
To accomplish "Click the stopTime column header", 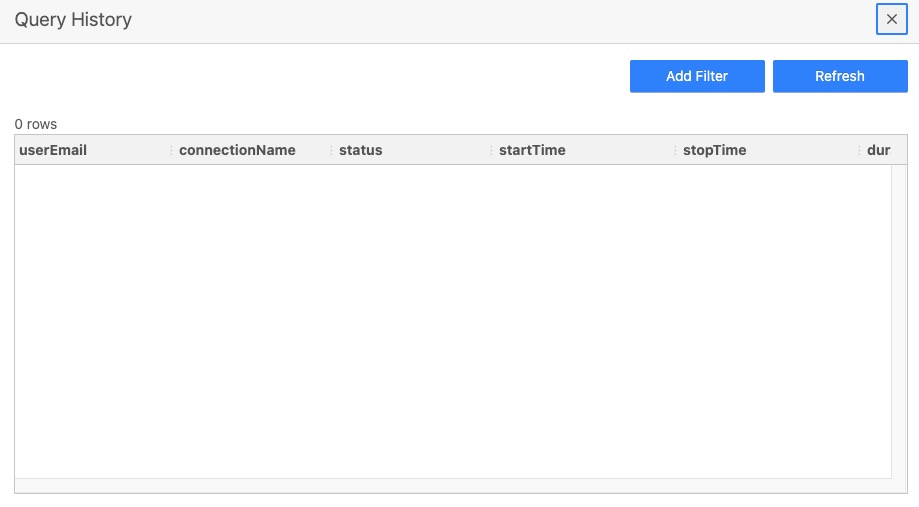I will [x=714, y=150].
